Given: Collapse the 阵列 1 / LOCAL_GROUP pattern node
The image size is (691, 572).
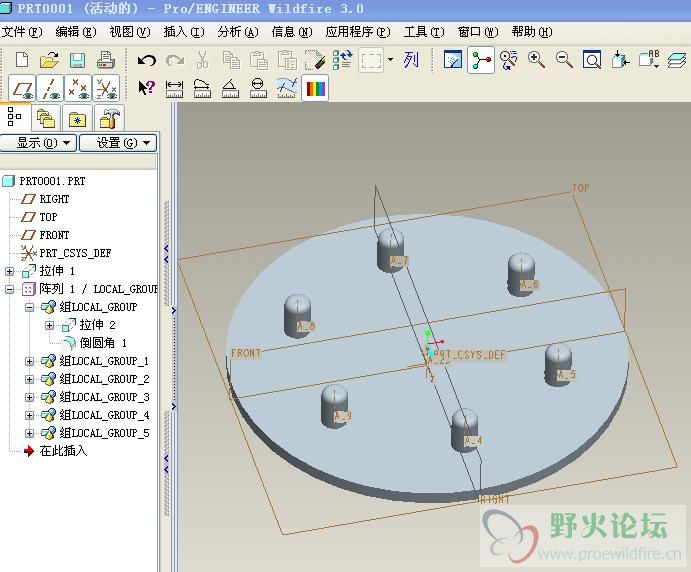Looking at the screenshot, I should (x=9, y=289).
